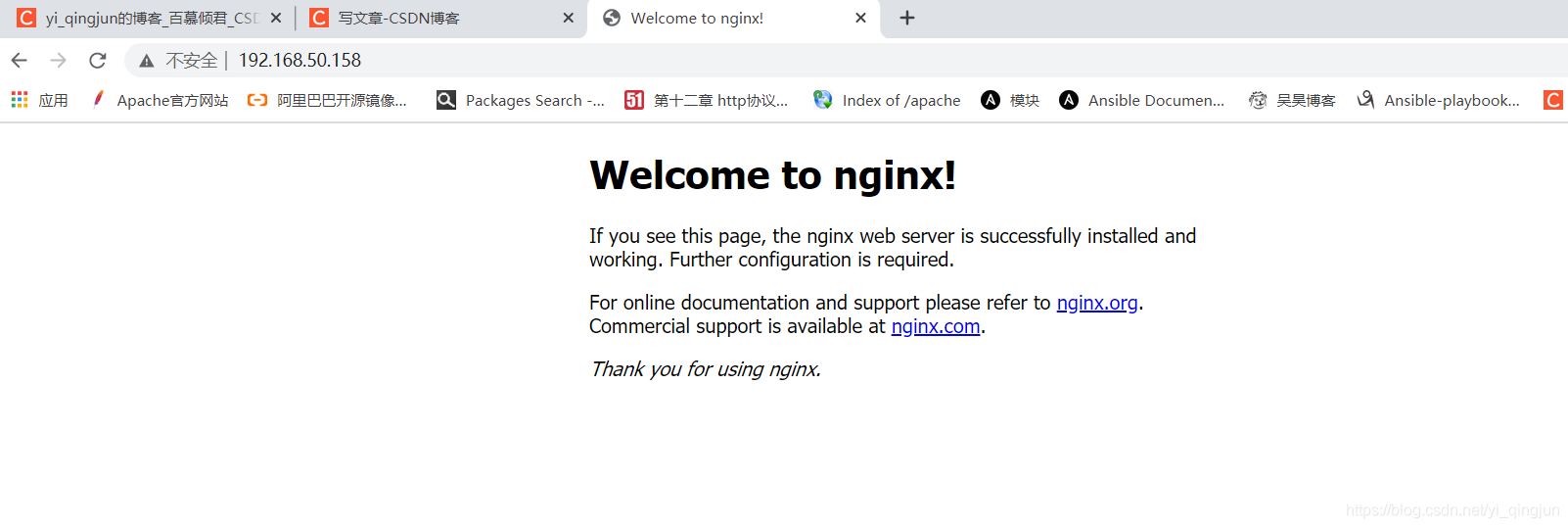Open the 昊昊博客 bookmark
Image resolution: width=1568 pixels, height=528 pixels.
(1292, 100)
